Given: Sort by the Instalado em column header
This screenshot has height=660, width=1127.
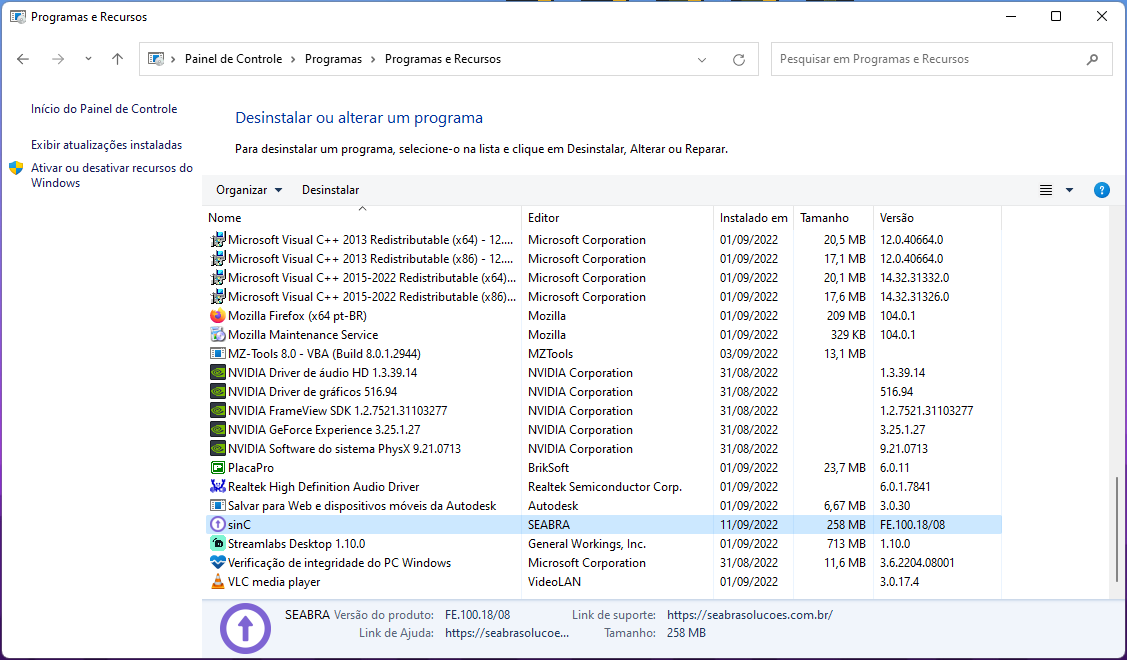Looking at the screenshot, I should (754, 217).
